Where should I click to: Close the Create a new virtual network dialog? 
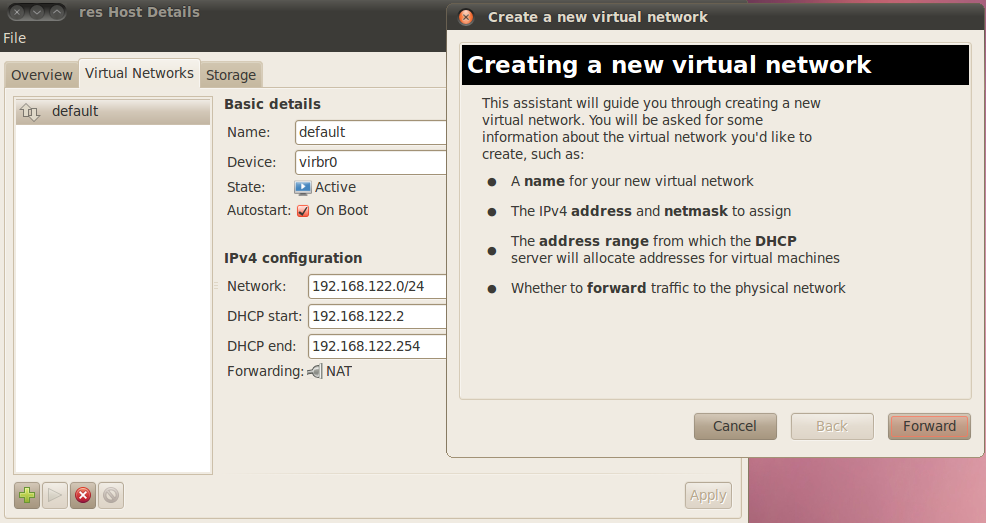tap(465, 17)
